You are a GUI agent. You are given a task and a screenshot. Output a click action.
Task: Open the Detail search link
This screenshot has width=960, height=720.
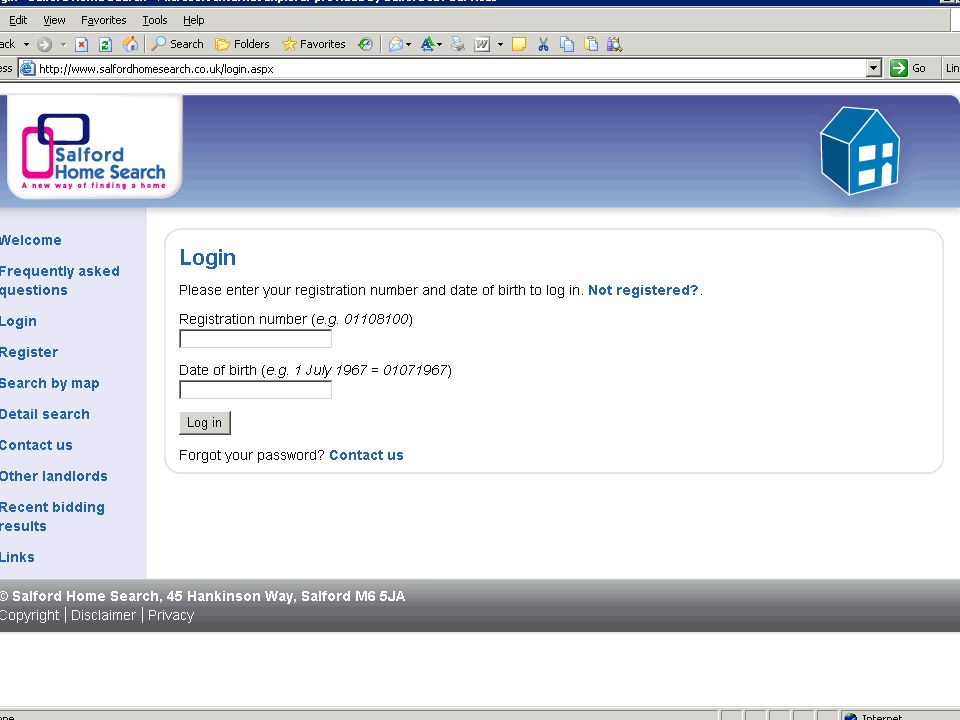(x=45, y=414)
